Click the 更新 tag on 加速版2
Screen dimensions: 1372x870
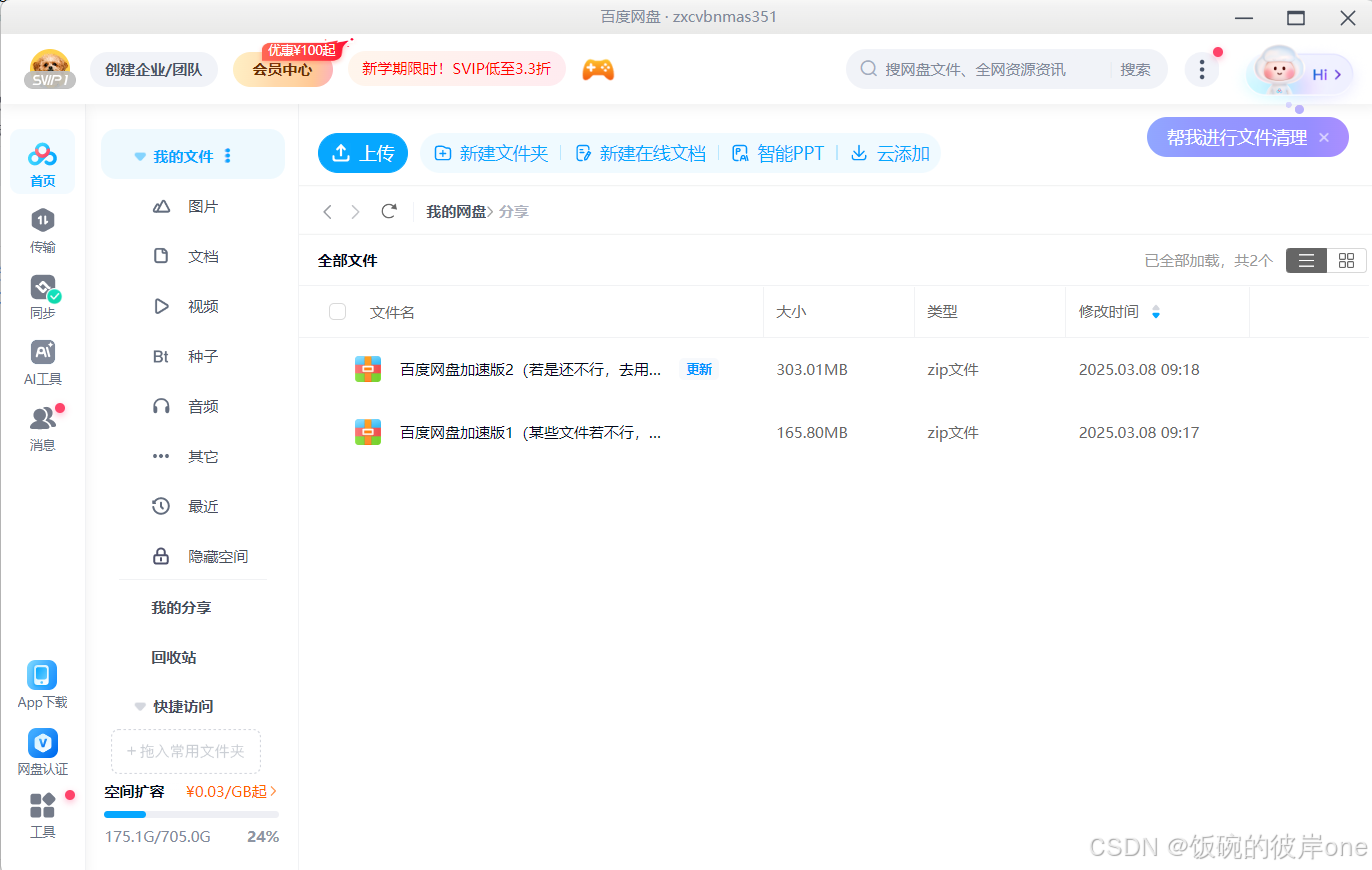coord(699,369)
